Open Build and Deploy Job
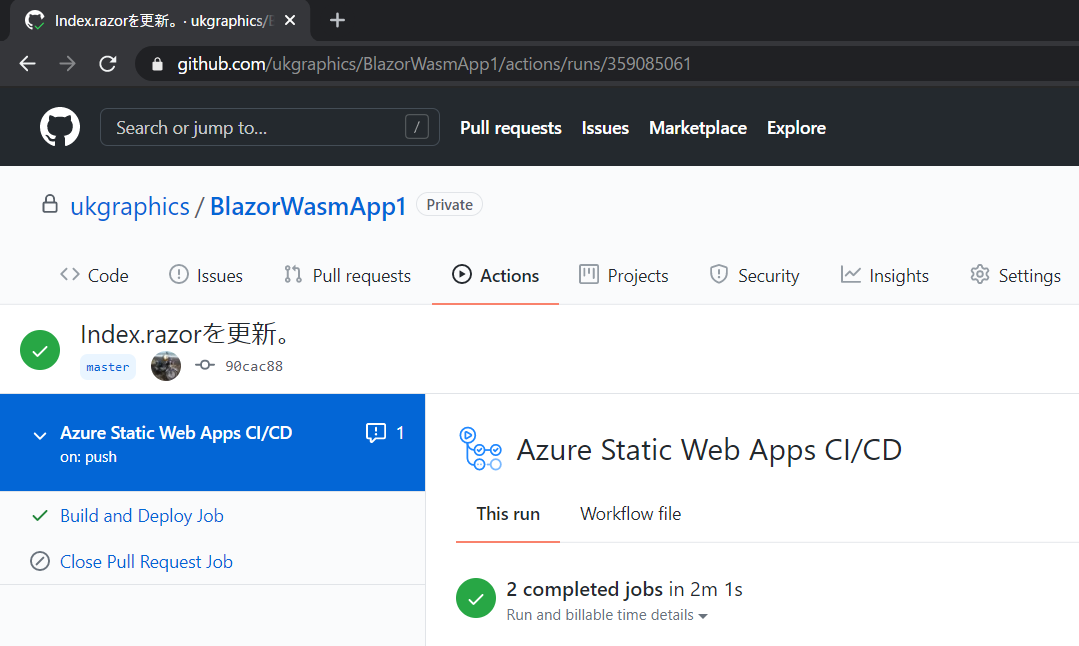The height and width of the screenshot is (646, 1079). (x=142, y=516)
